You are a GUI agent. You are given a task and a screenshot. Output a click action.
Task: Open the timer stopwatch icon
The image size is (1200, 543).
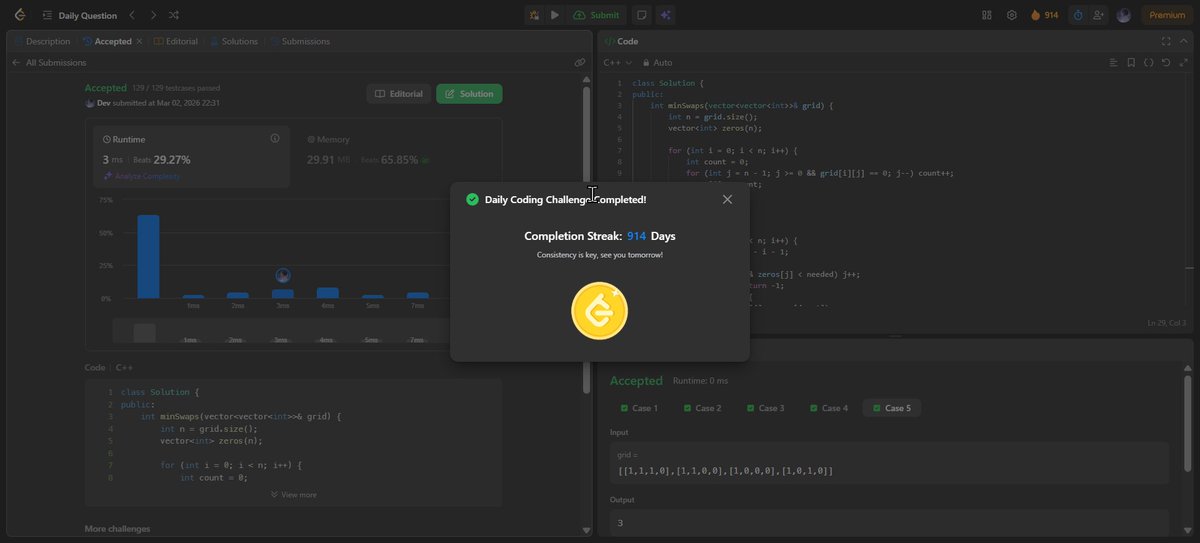tap(1078, 15)
